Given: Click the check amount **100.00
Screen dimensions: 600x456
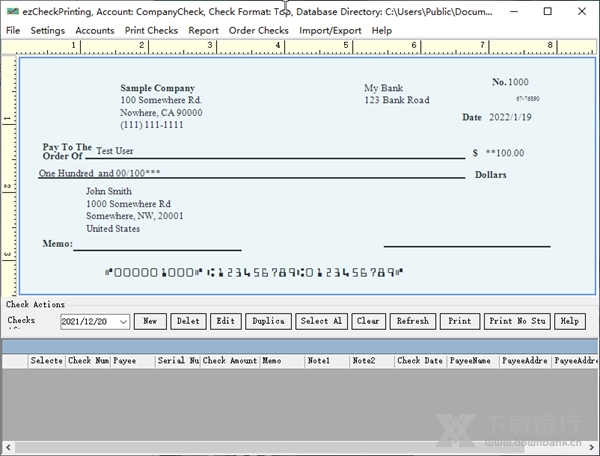Looking at the screenshot, I should (505, 153).
